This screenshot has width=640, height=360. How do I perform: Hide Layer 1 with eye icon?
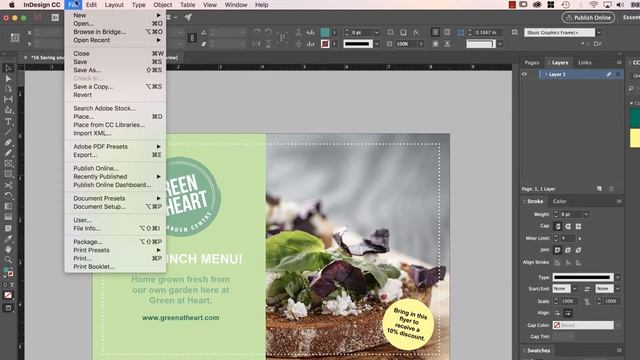524,74
